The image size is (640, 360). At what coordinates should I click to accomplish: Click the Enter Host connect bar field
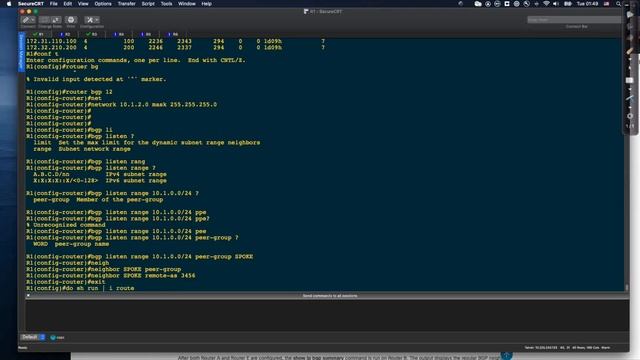click(574, 20)
